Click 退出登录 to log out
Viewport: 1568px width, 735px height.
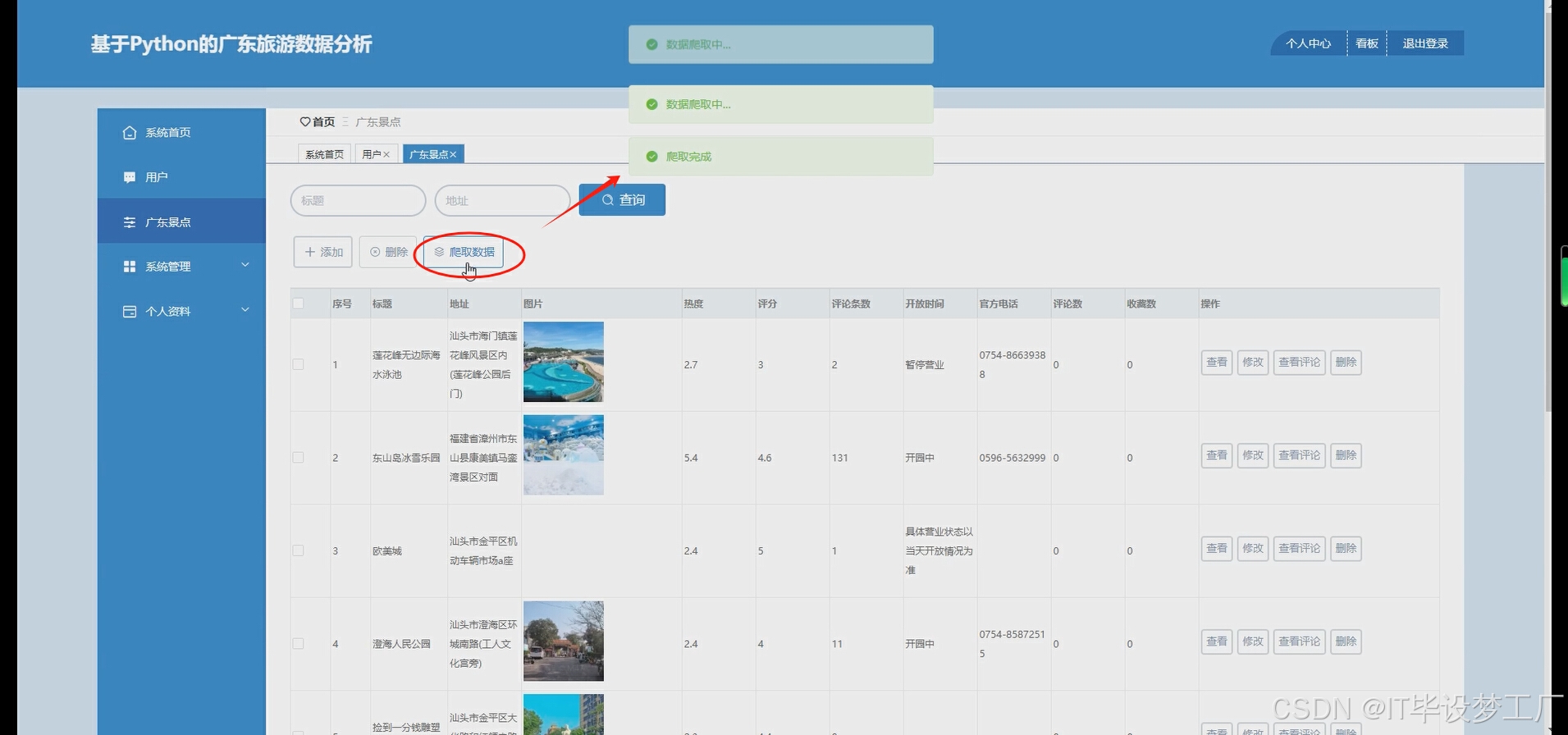point(1425,43)
